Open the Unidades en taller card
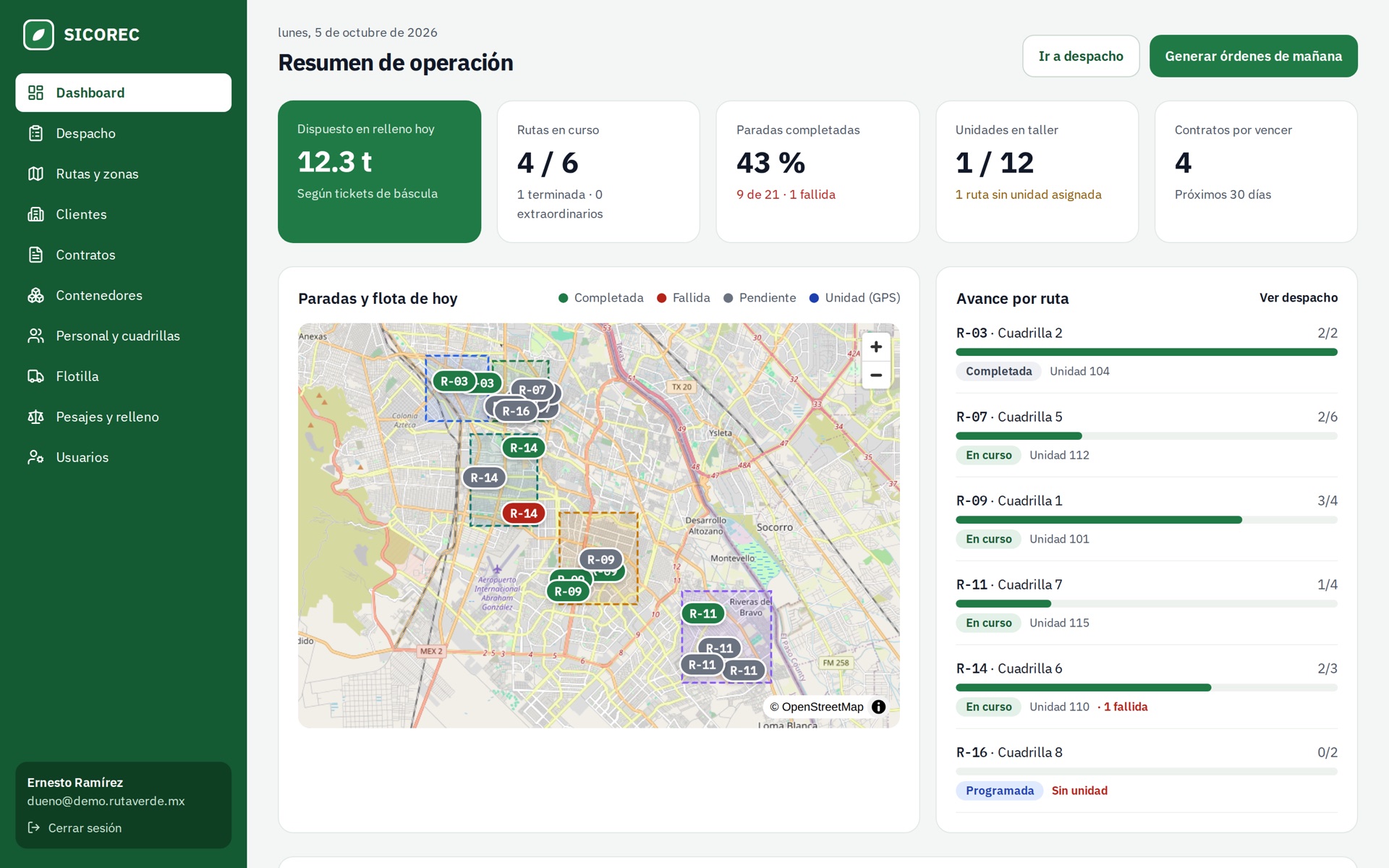The width and height of the screenshot is (1389, 868). (x=1037, y=171)
